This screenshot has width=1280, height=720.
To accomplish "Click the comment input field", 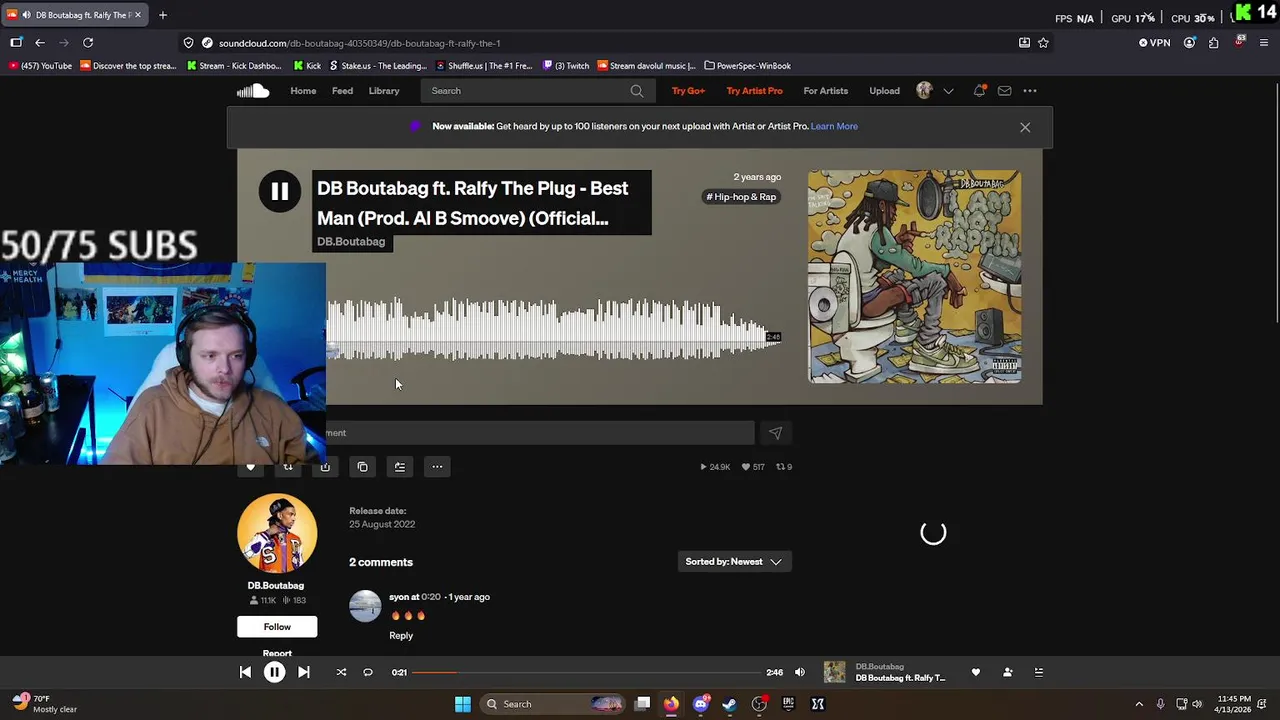I will coord(540,433).
